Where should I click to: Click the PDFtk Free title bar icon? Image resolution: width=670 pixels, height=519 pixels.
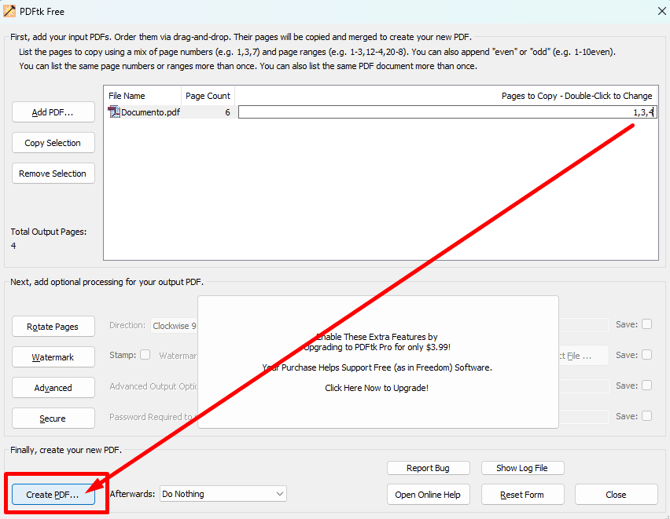10,11
